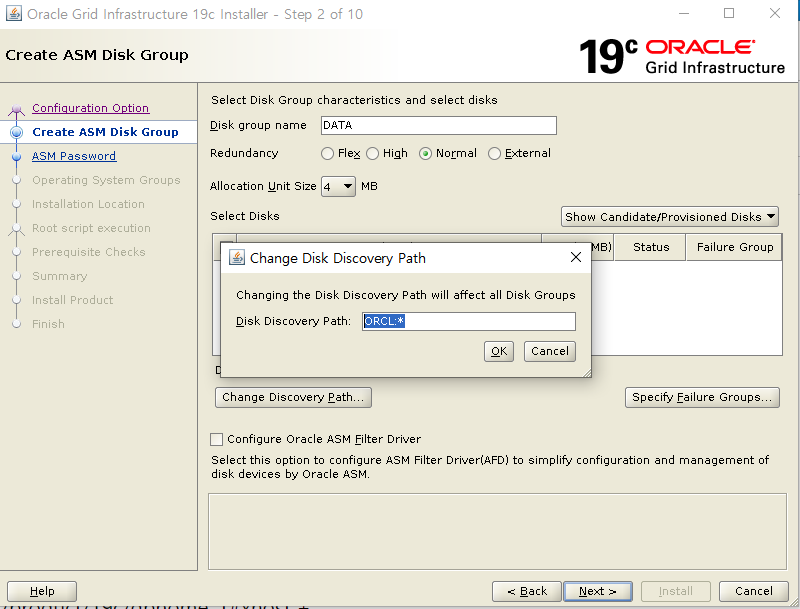
Task: Click the Next button to proceed
Action: click(x=597, y=591)
